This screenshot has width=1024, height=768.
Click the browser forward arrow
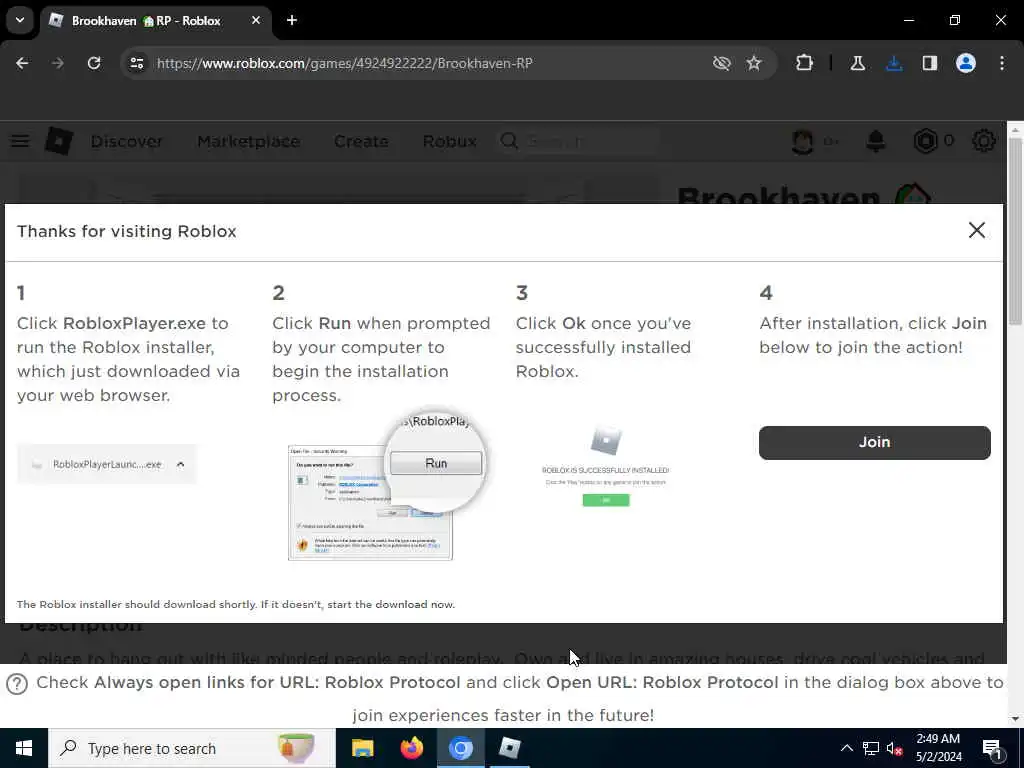click(x=57, y=63)
